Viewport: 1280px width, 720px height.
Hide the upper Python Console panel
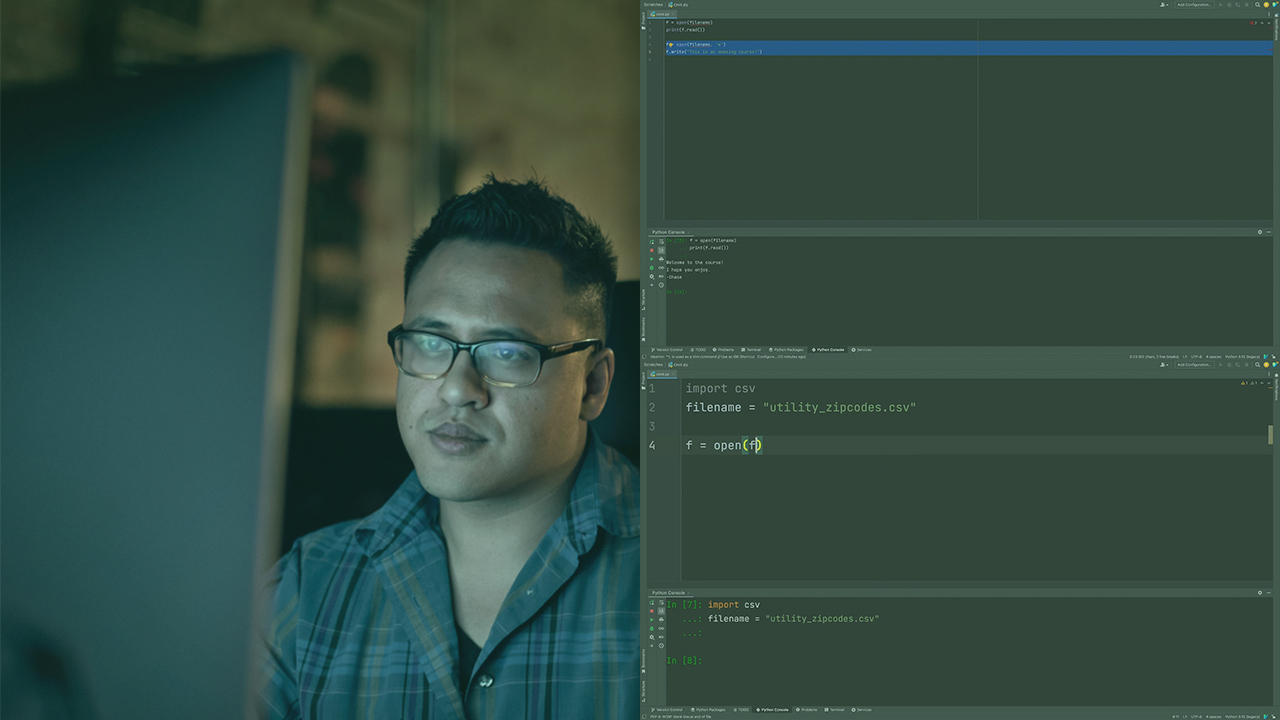coord(1270,232)
